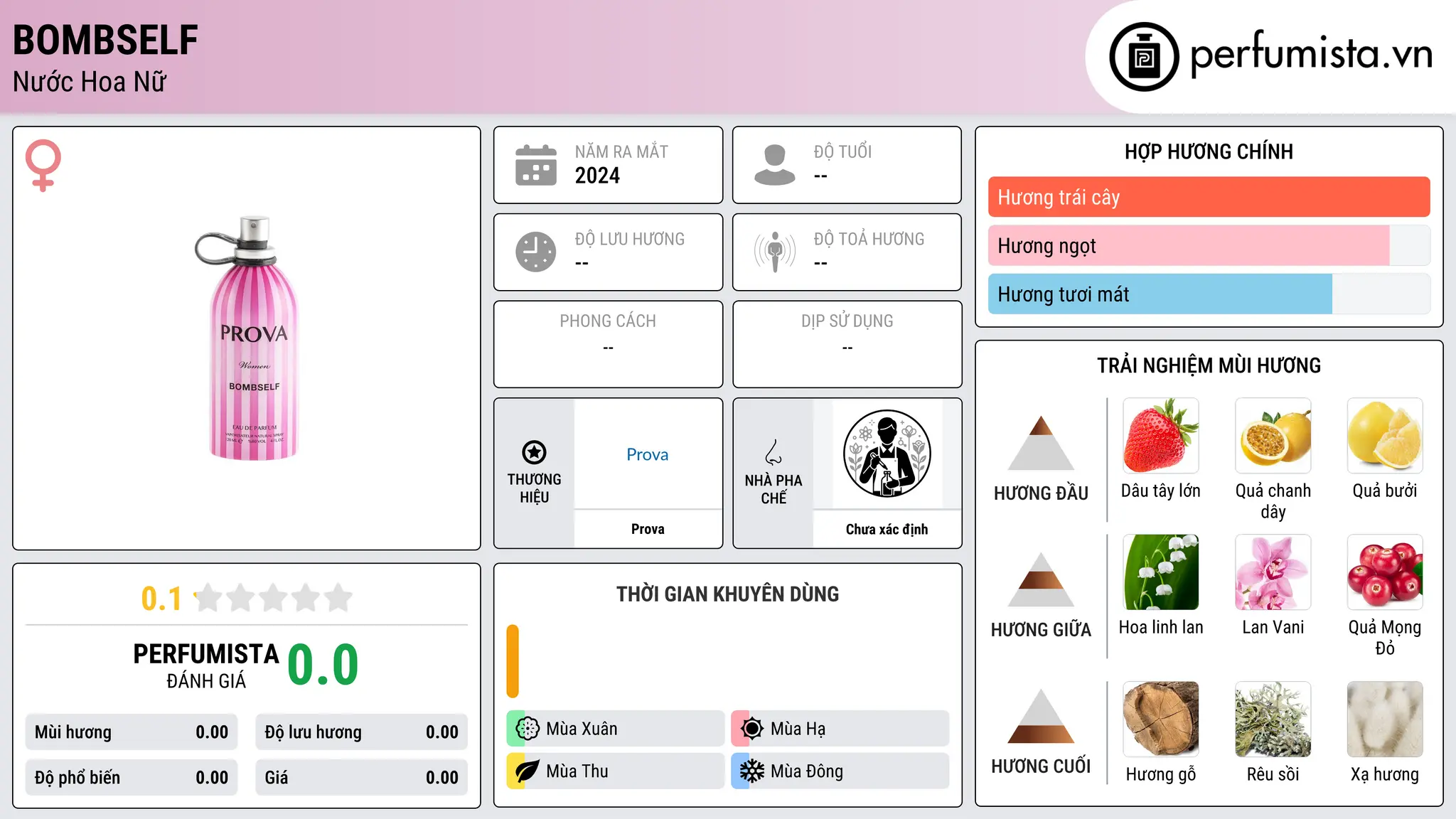The height and width of the screenshot is (819, 1456).
Task: Open the Quả bưởi pomelo note image
Action: coord(1385,436)
